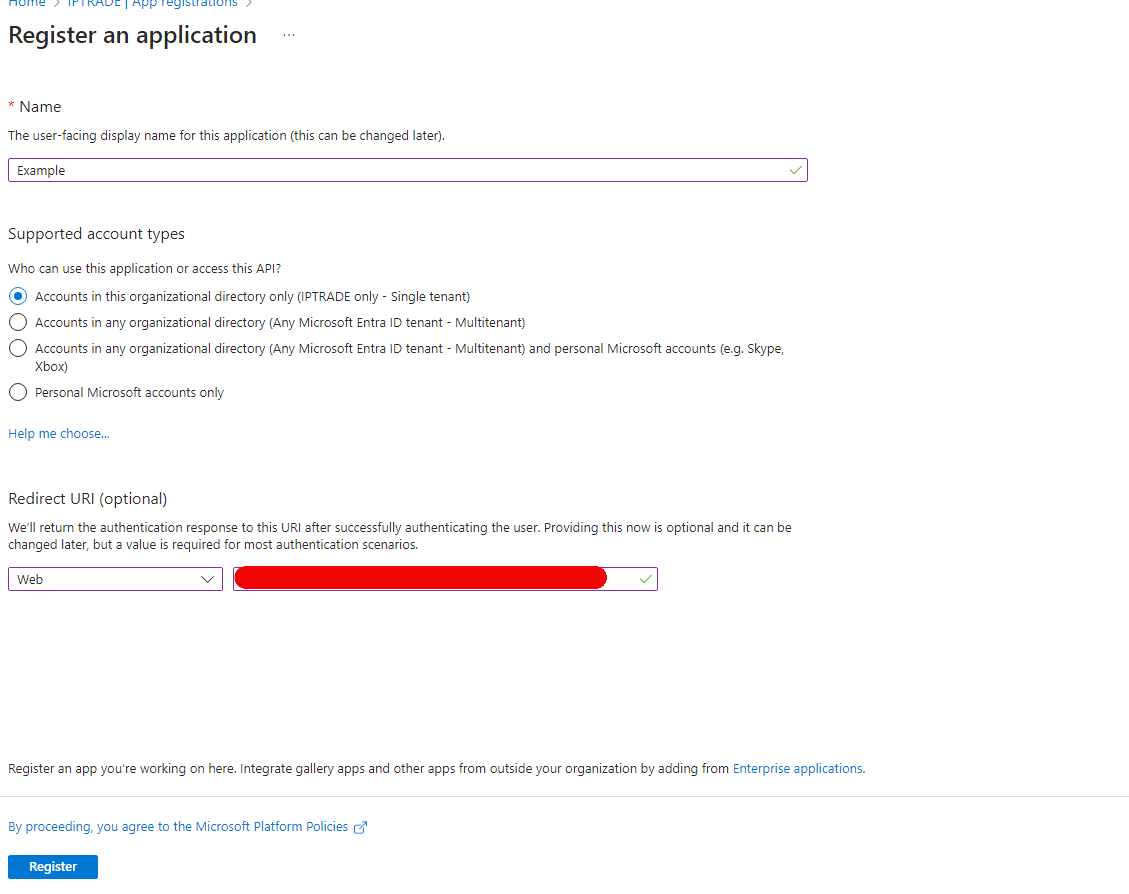Open Enterprise applications link
The width and height of the screenshot is (1129, 894).
click(x=798, y=769)
